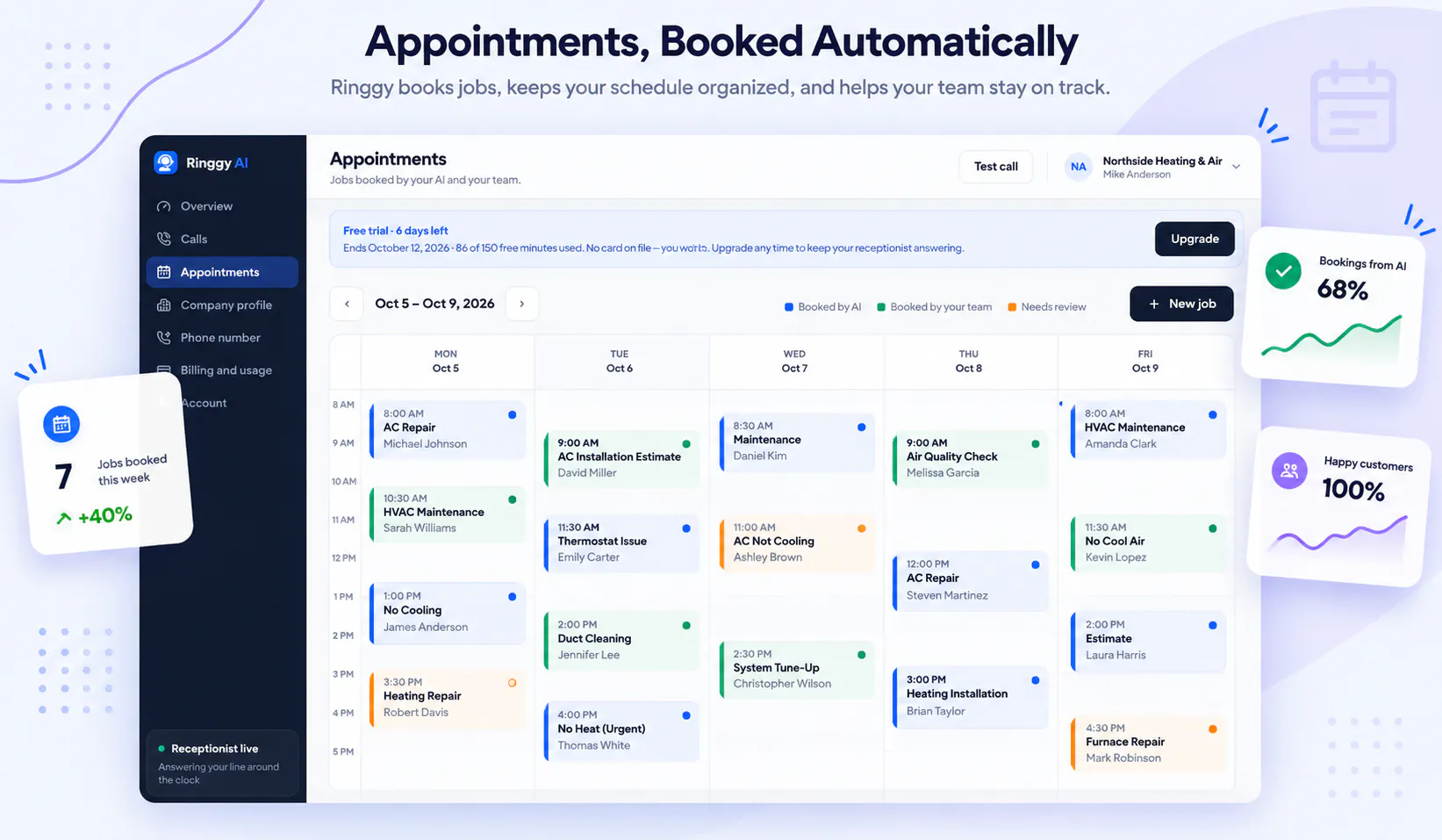The height and width of the screenshot is (840, 1442).
Task: Open the Overview page icon
Action: coord(163,206)
